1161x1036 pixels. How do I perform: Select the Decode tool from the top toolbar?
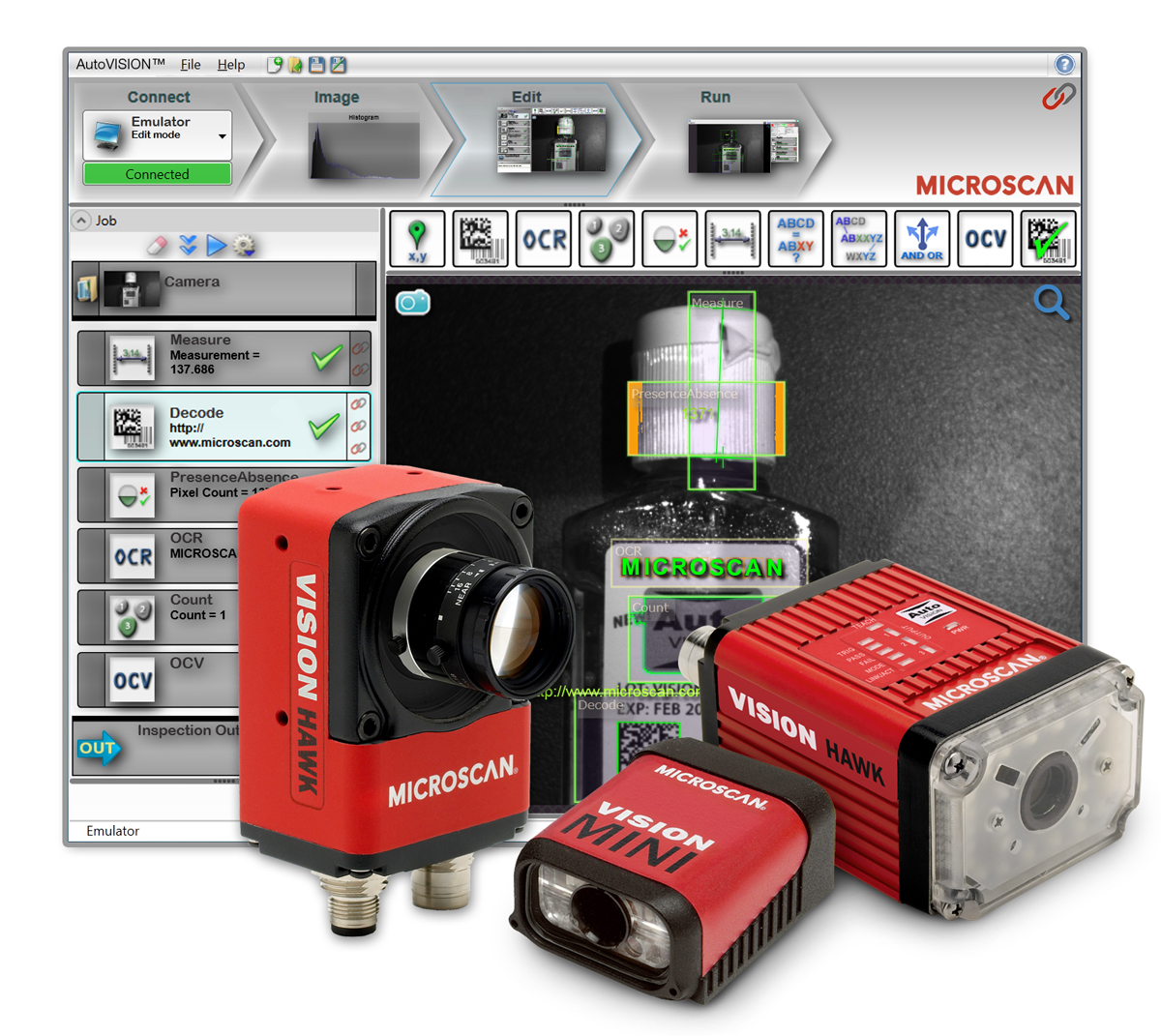click(481, 239)
